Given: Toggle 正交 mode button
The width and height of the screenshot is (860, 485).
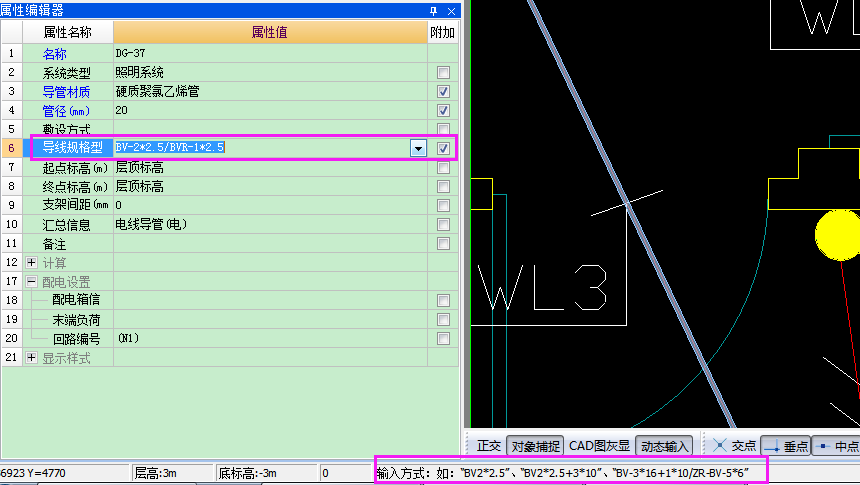Looking at the screenshot, I should click(x=489, y=445).
